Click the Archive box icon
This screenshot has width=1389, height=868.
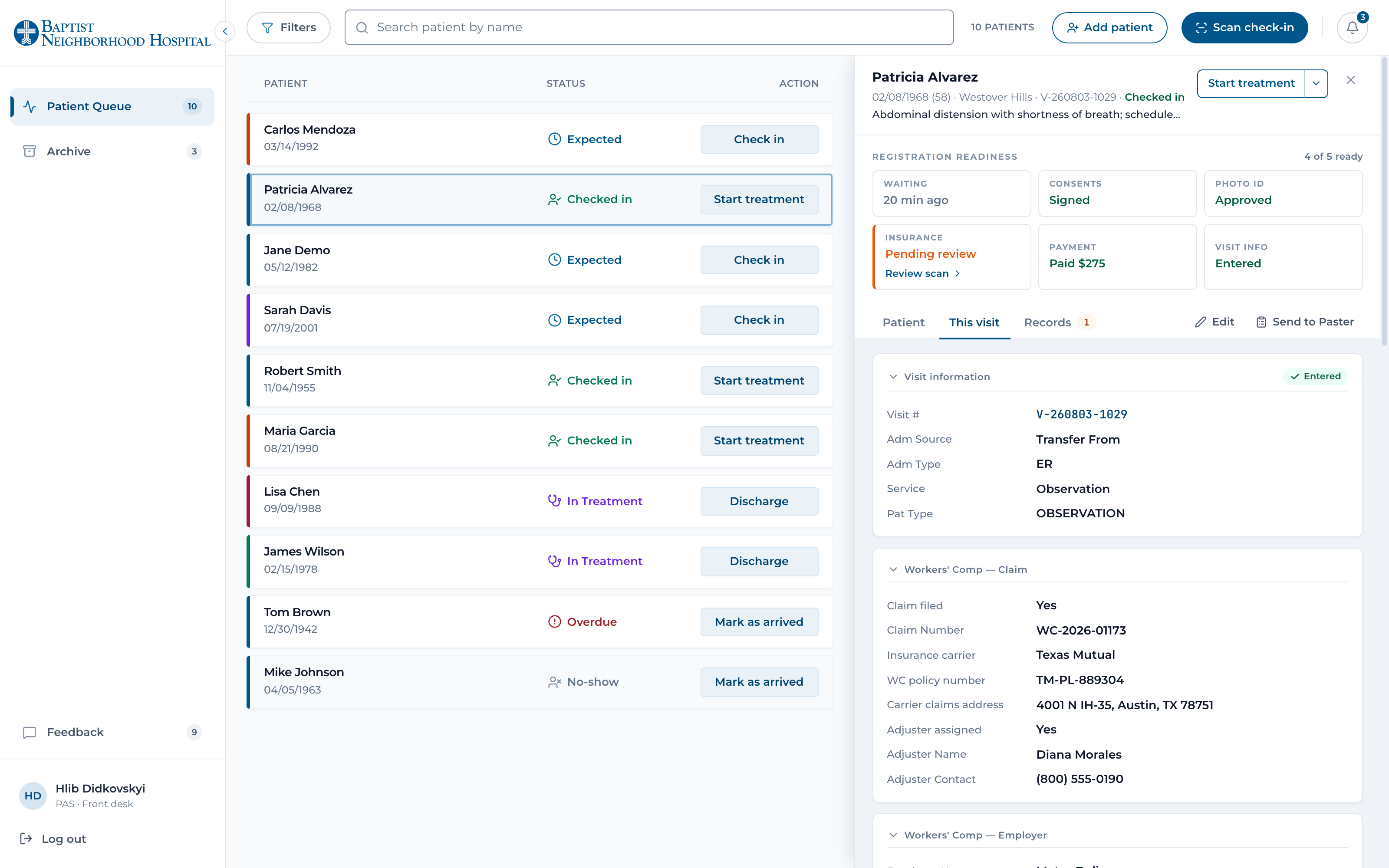click(29, 151)
